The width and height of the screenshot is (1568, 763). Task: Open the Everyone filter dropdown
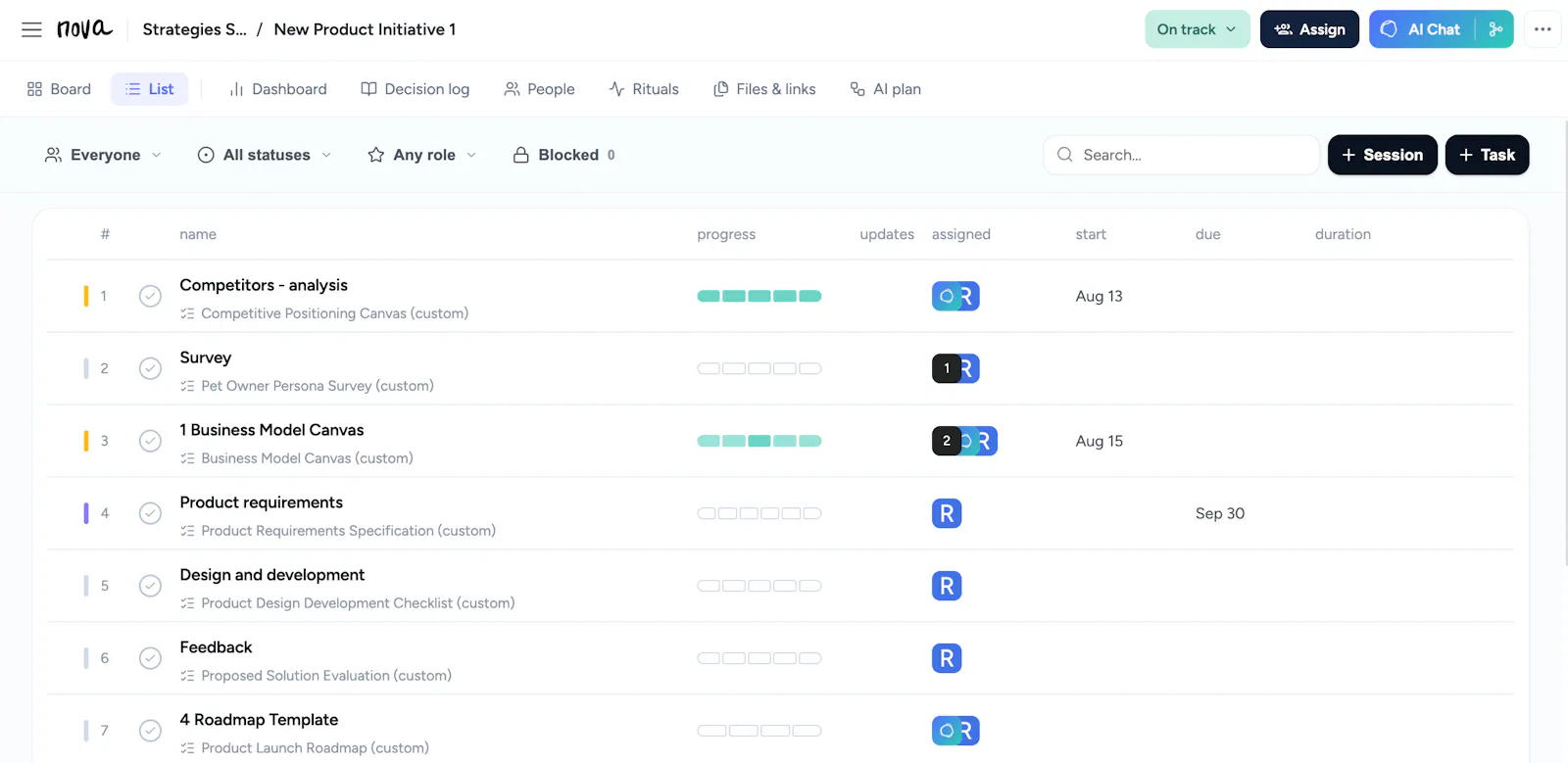(103, 155)
